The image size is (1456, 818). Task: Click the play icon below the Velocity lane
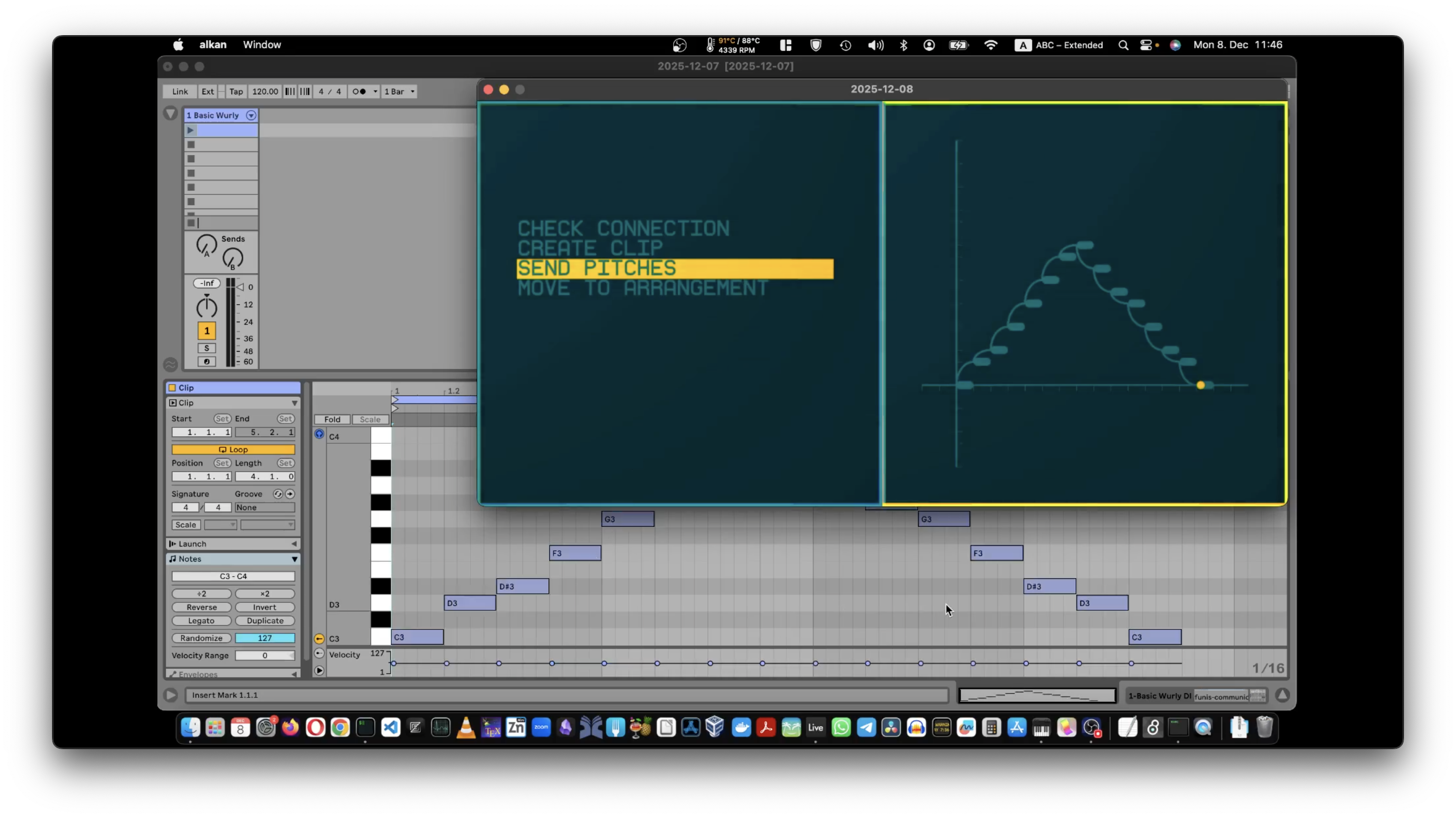319,671
